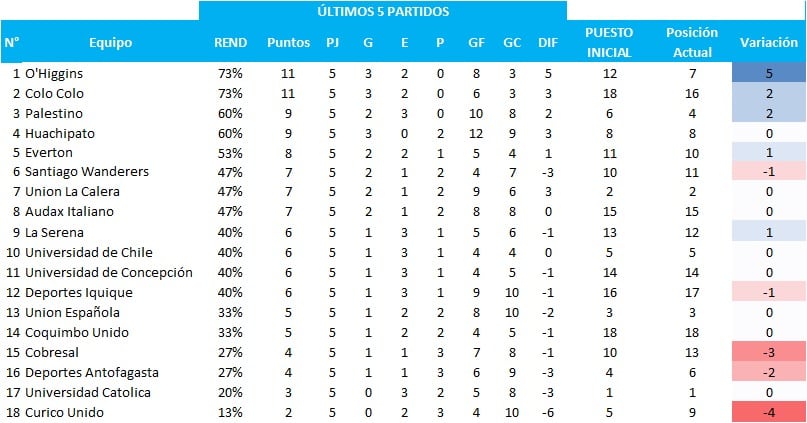Click the REND column header
The image size is (807, 423).
point(231,43)
